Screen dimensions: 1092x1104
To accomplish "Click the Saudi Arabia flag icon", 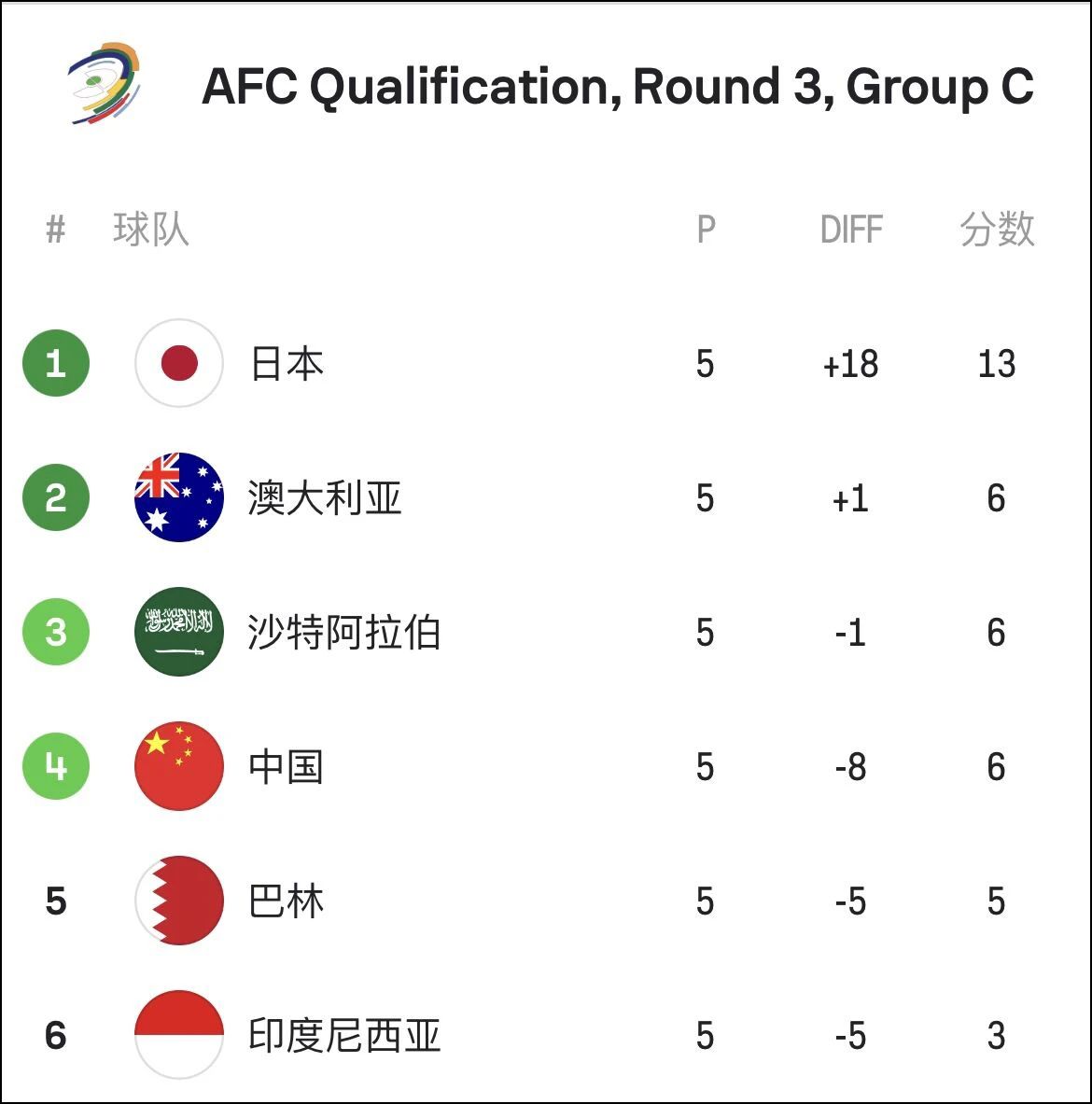I will tap(179, 633).
